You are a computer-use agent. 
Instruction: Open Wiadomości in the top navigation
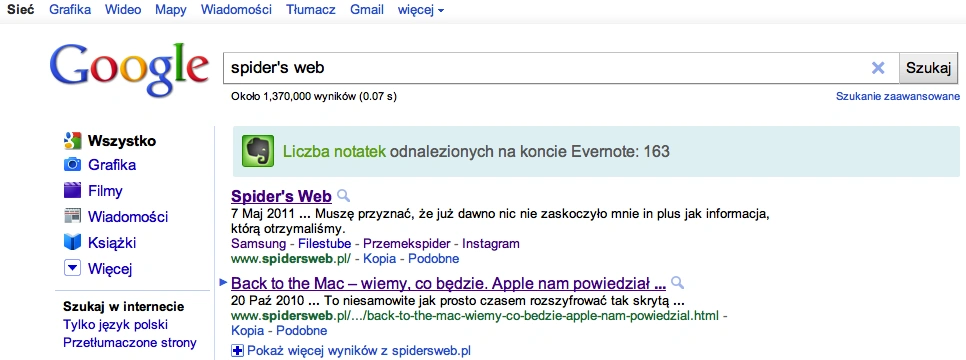(237, 10)
